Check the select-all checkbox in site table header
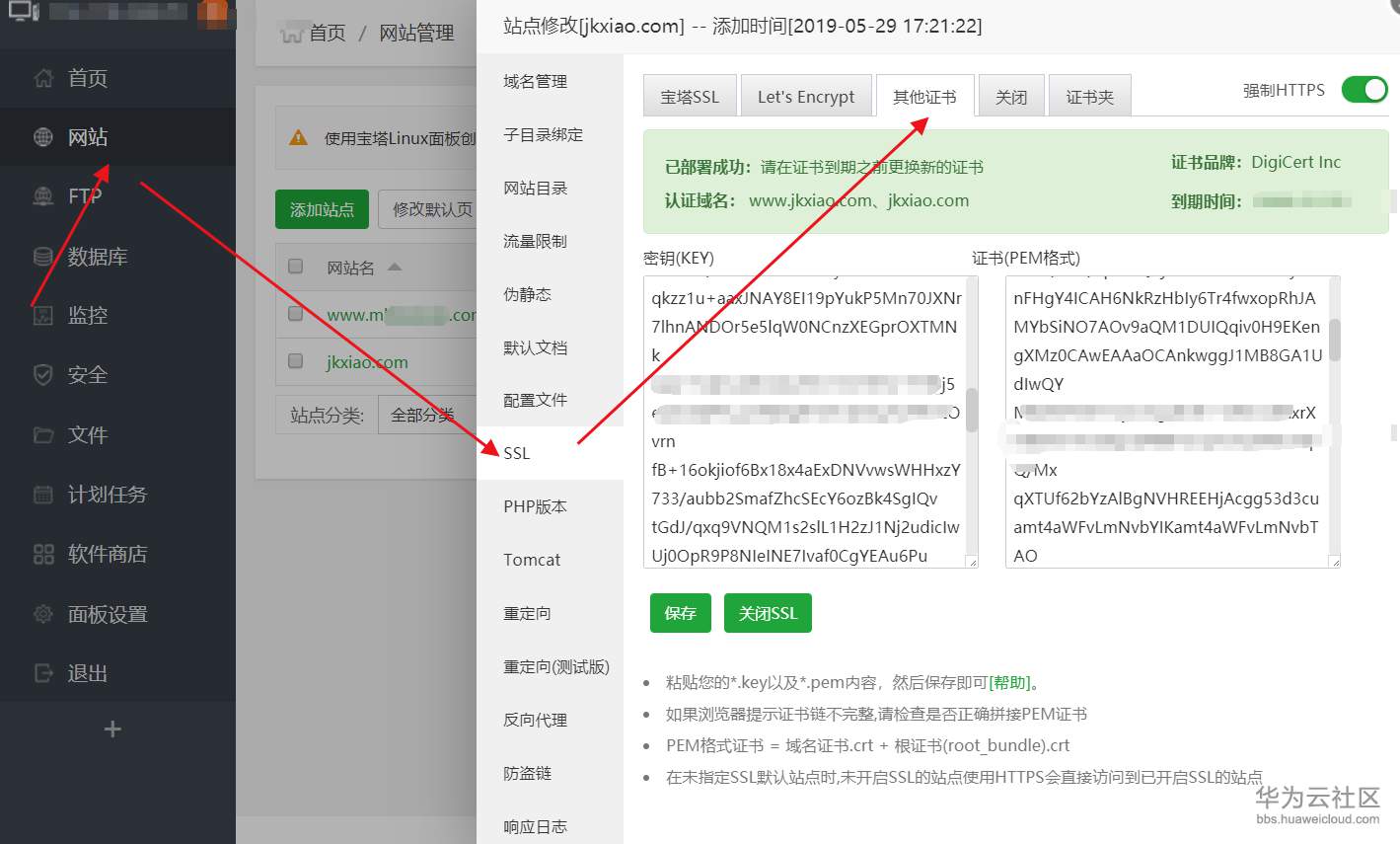This screenshot has height=844, width=1400. coord(295,267)
